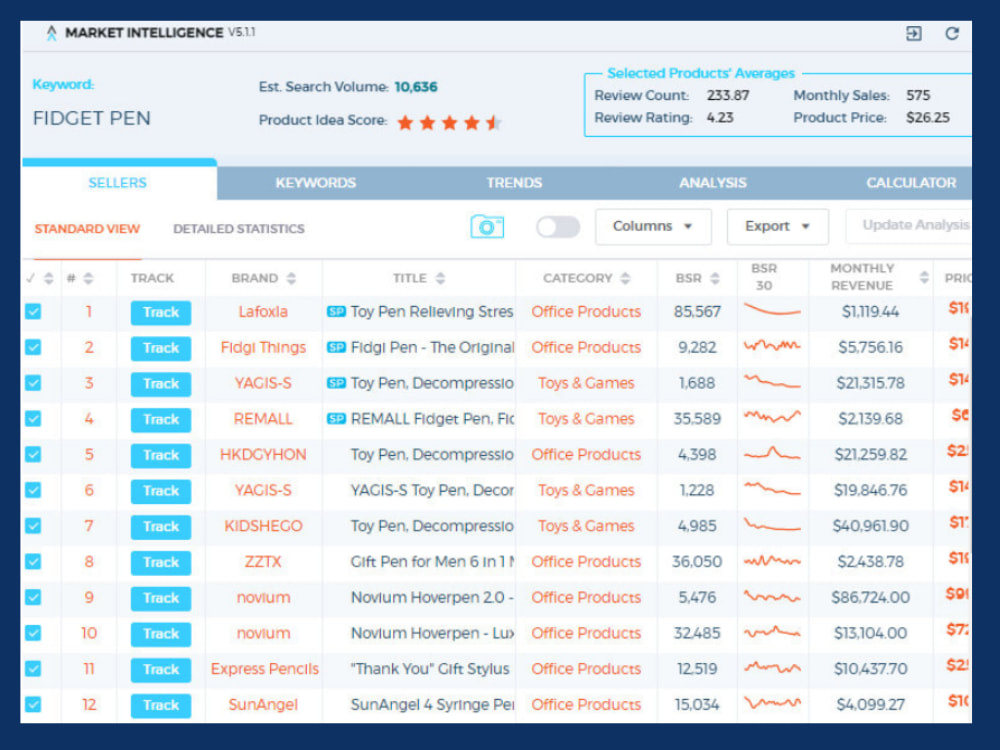Click the Market Intelligence logo icon
Screen dimensions: 1000x750
pyautogui.click(x=52, y=33)
